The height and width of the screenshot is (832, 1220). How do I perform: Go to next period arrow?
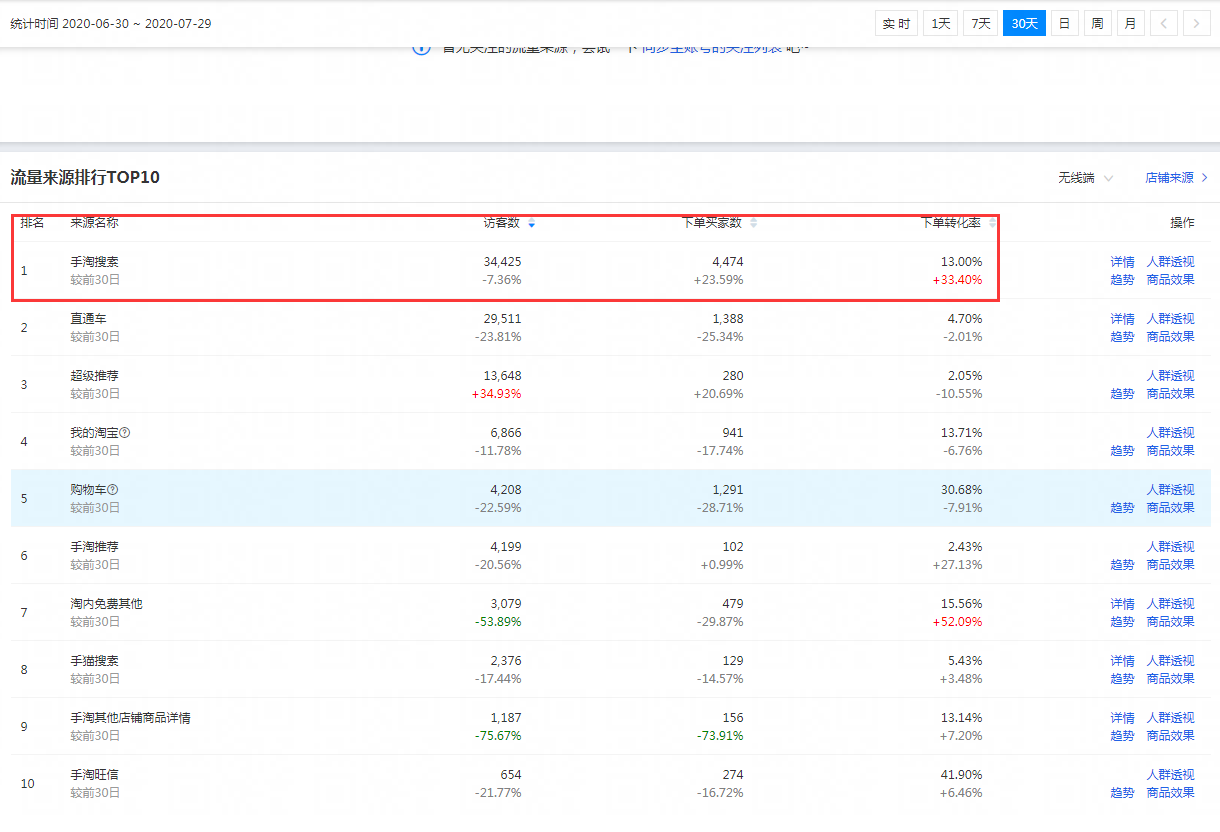coord(1196,23)
